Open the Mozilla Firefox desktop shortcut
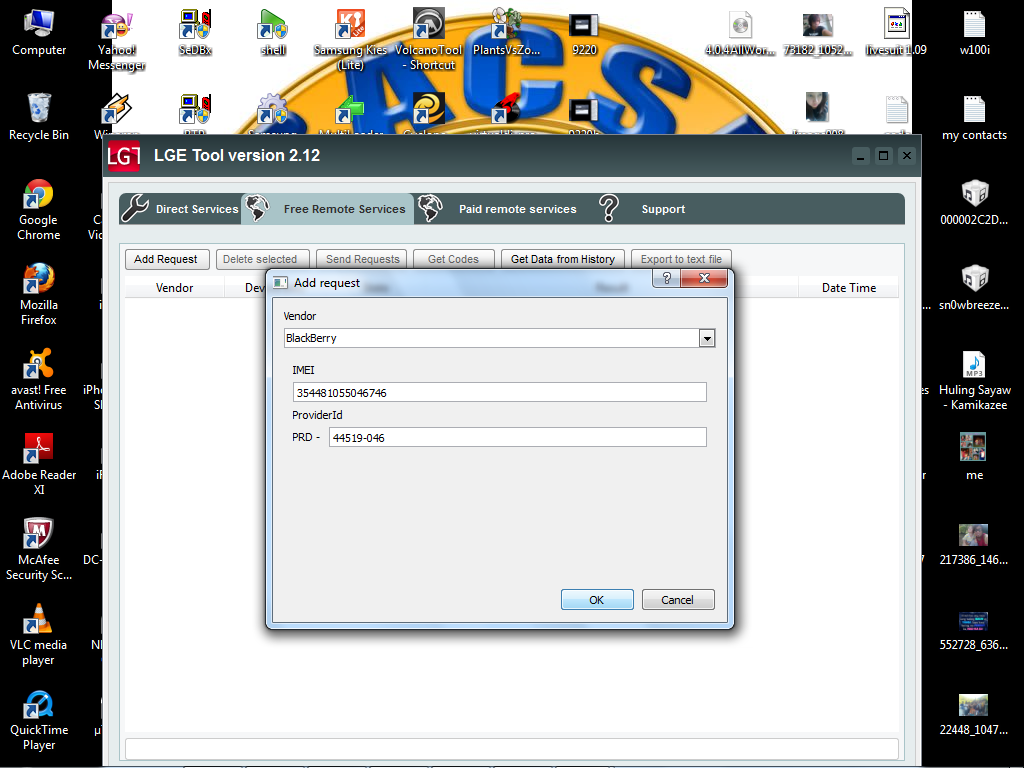Viewport: 1024px width, 768px height. 38,282
